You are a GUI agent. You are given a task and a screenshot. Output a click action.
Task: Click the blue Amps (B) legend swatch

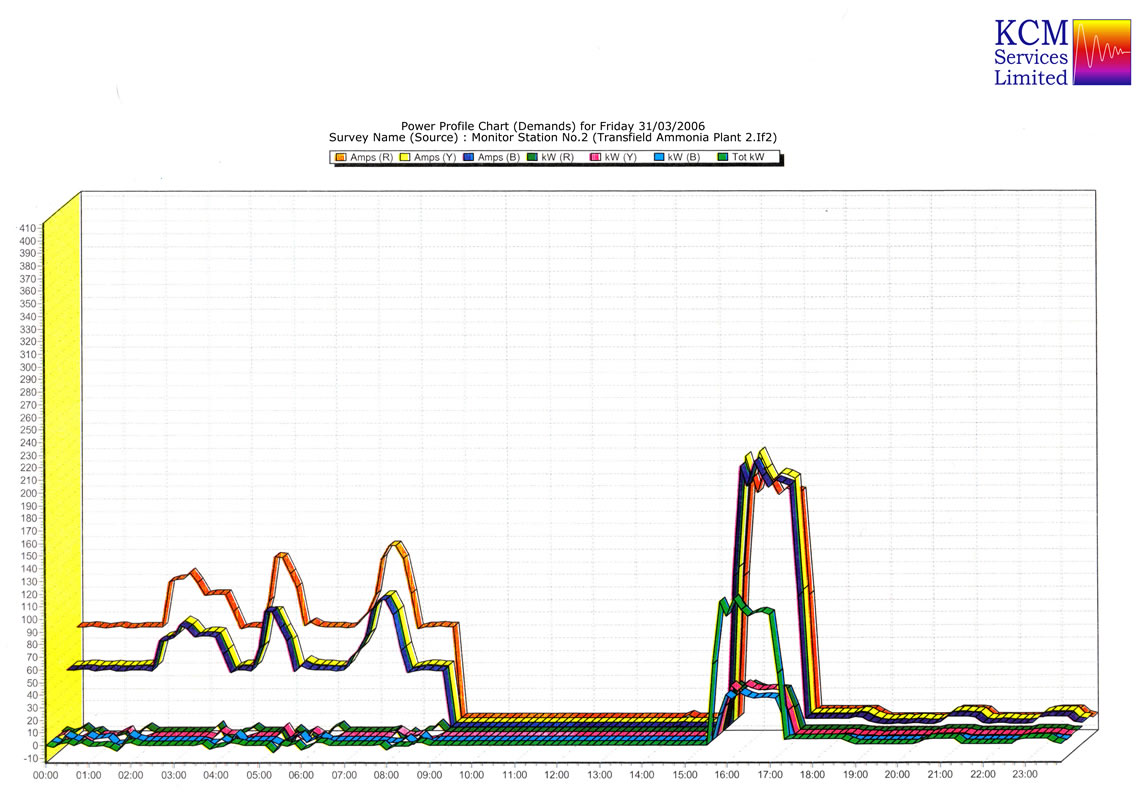tap(469, 157)
